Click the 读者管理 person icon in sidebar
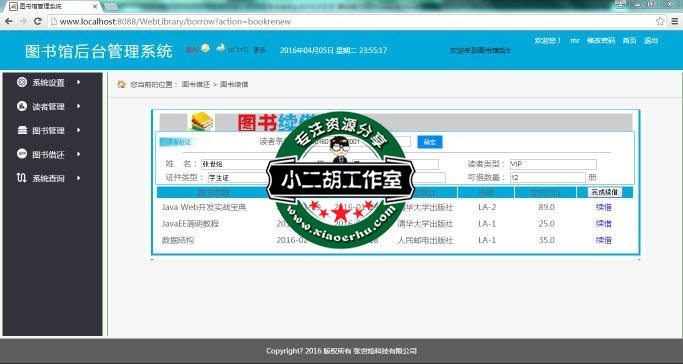Image resolution: width=683 pixels, height=364 pixels. click(22, 106)
